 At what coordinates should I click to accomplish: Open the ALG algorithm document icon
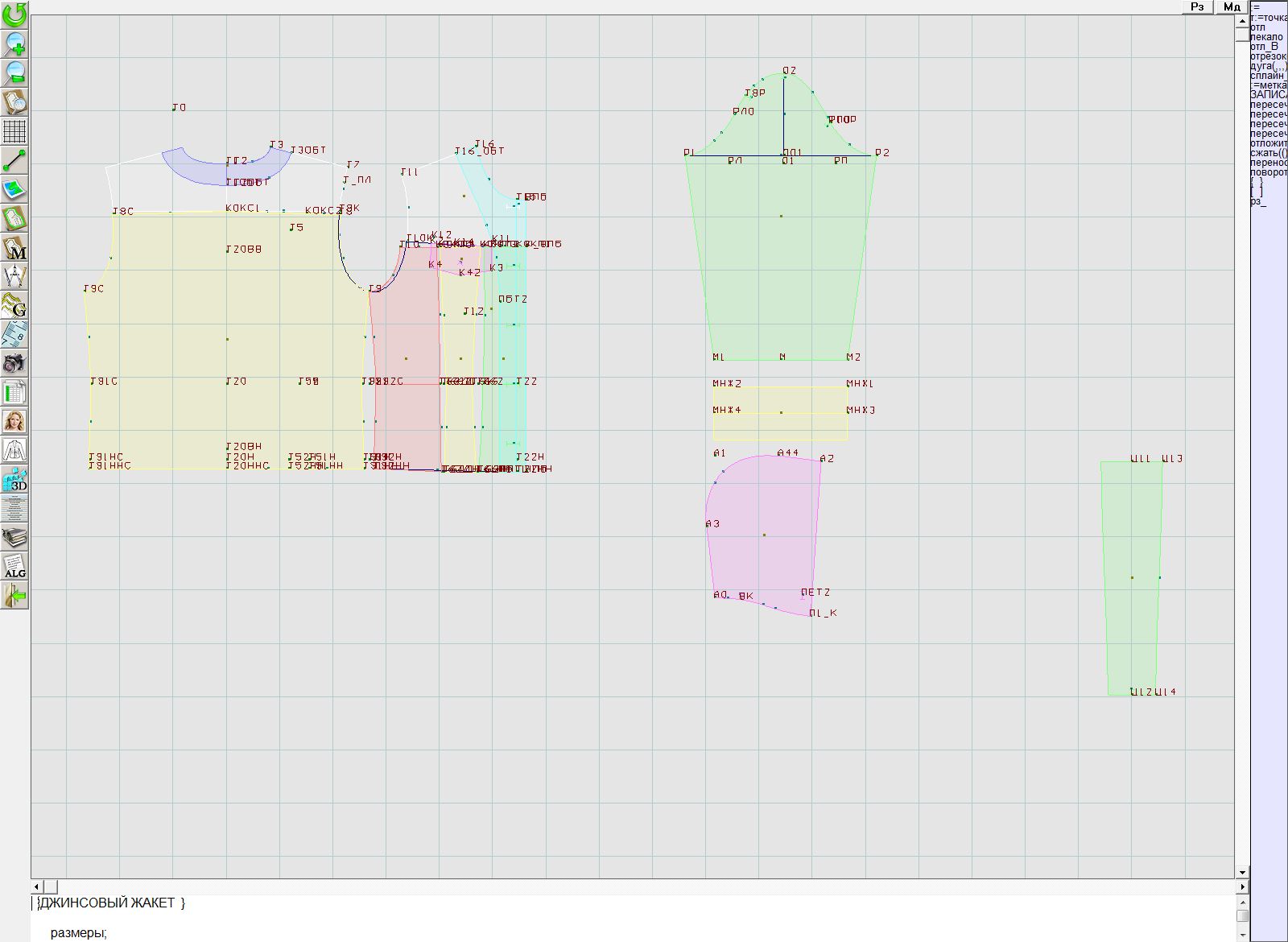(x=14, y=566)
